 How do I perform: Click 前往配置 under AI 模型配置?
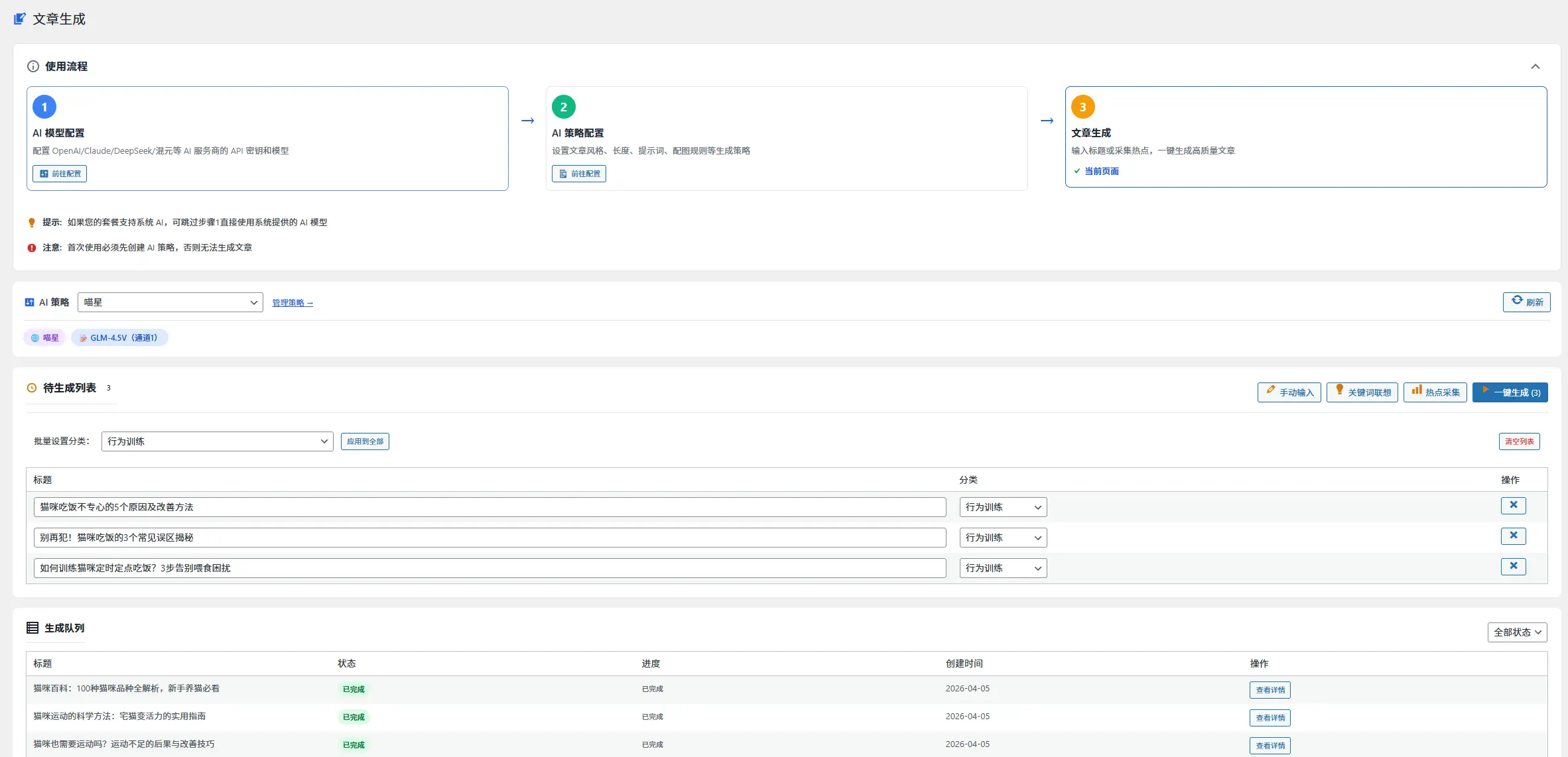(60, 174)
